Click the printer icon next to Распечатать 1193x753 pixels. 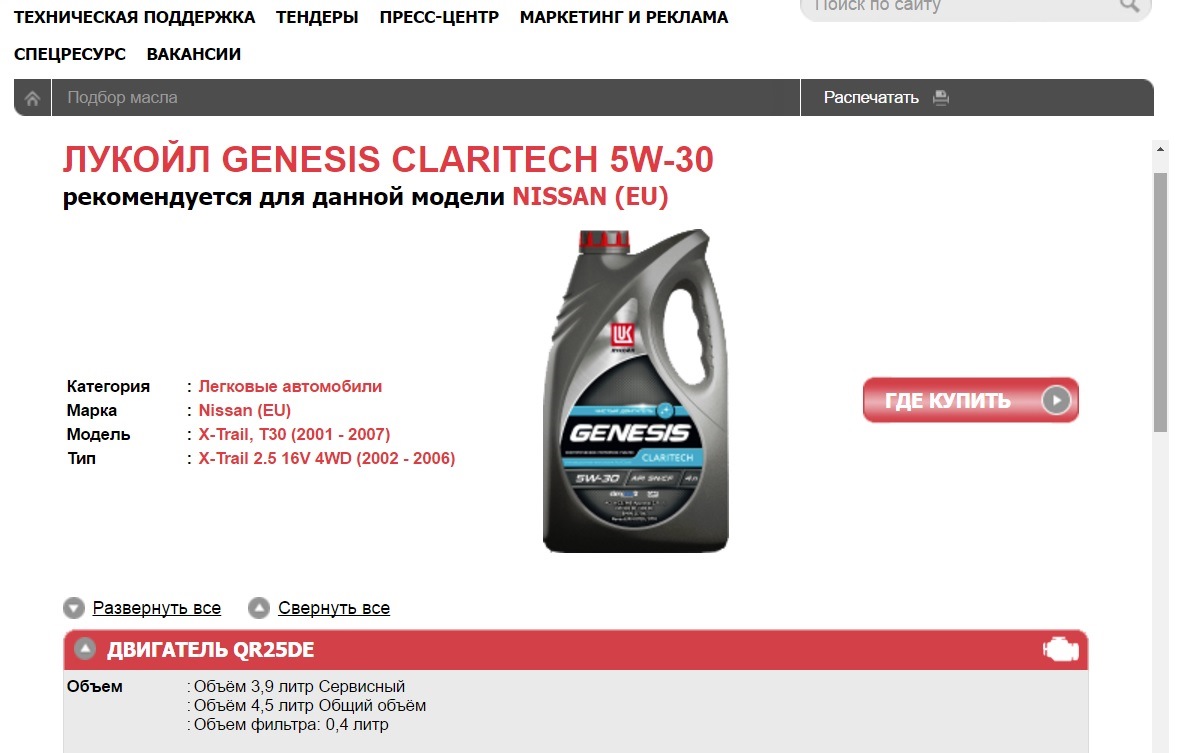(941, 98)
